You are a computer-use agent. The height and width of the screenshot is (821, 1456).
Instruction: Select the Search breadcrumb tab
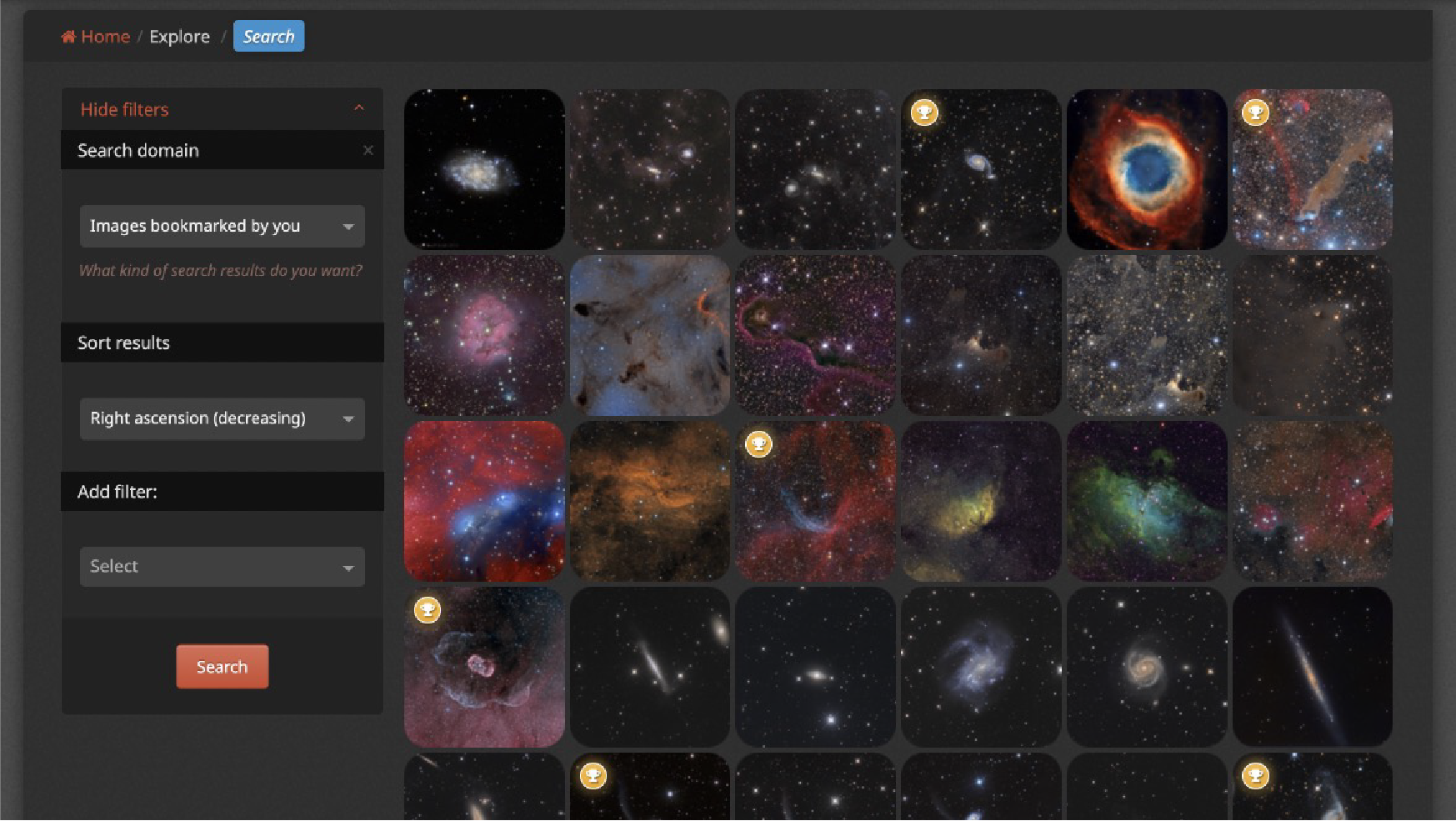coord(268,37)
